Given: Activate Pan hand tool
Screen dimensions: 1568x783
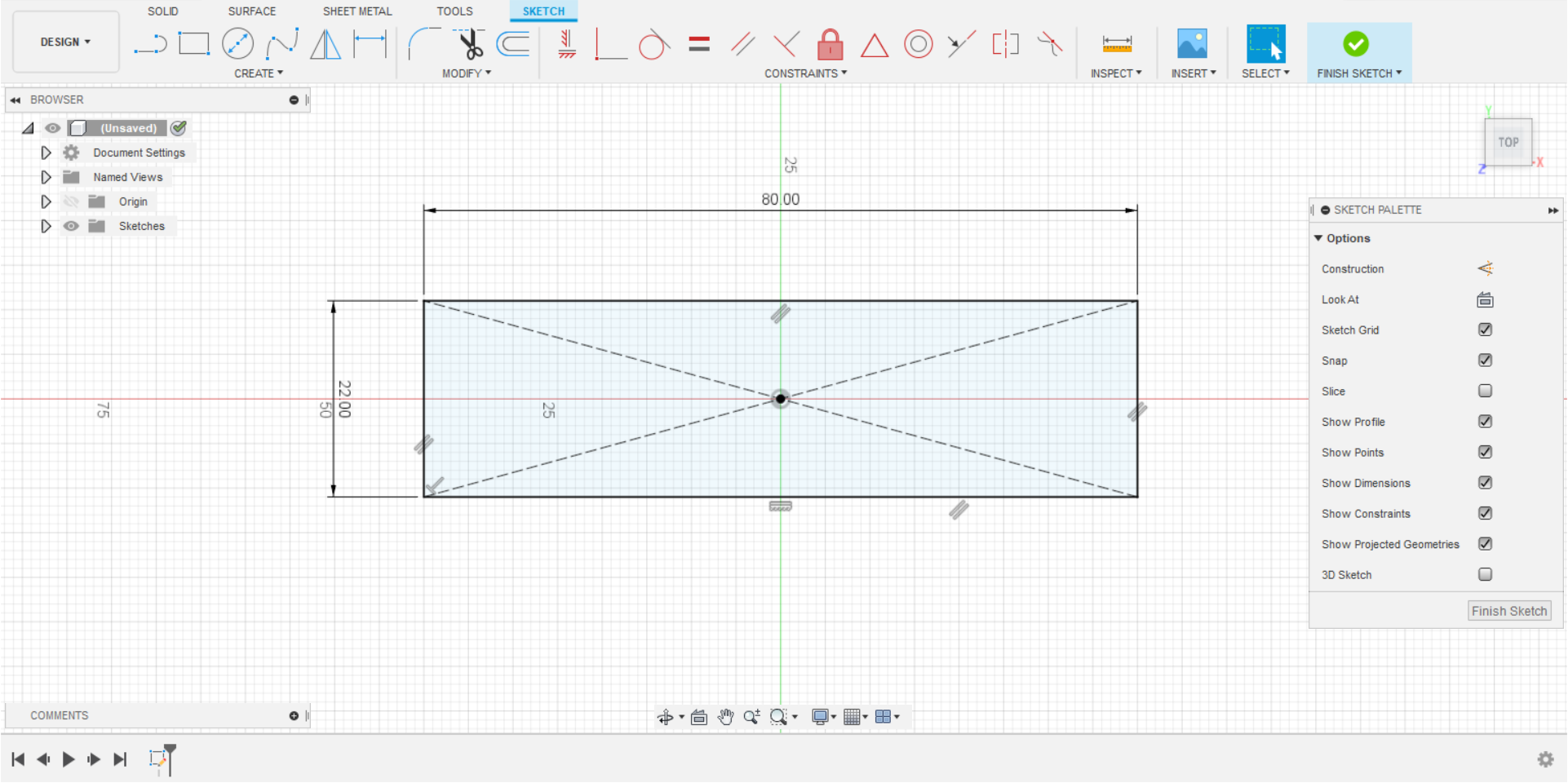Looking at the screenshot, I should click(x=725, y=717).
